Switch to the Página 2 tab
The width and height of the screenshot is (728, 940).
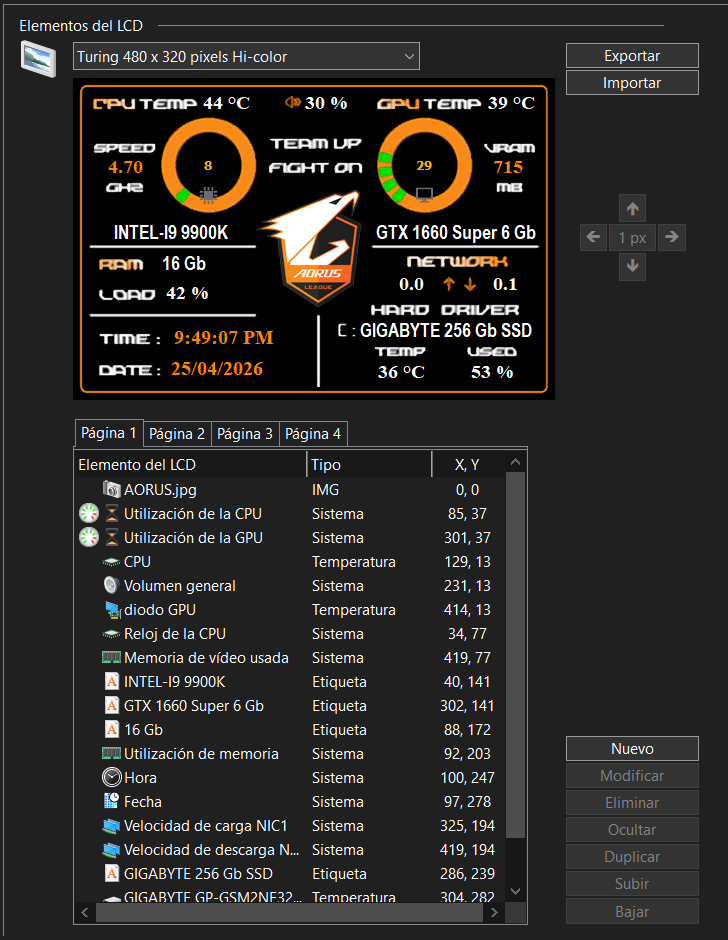pos(177,434)
